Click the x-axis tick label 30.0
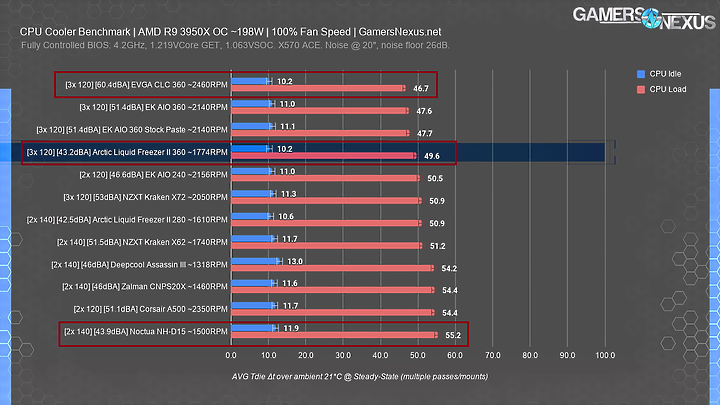 point(343,355)
